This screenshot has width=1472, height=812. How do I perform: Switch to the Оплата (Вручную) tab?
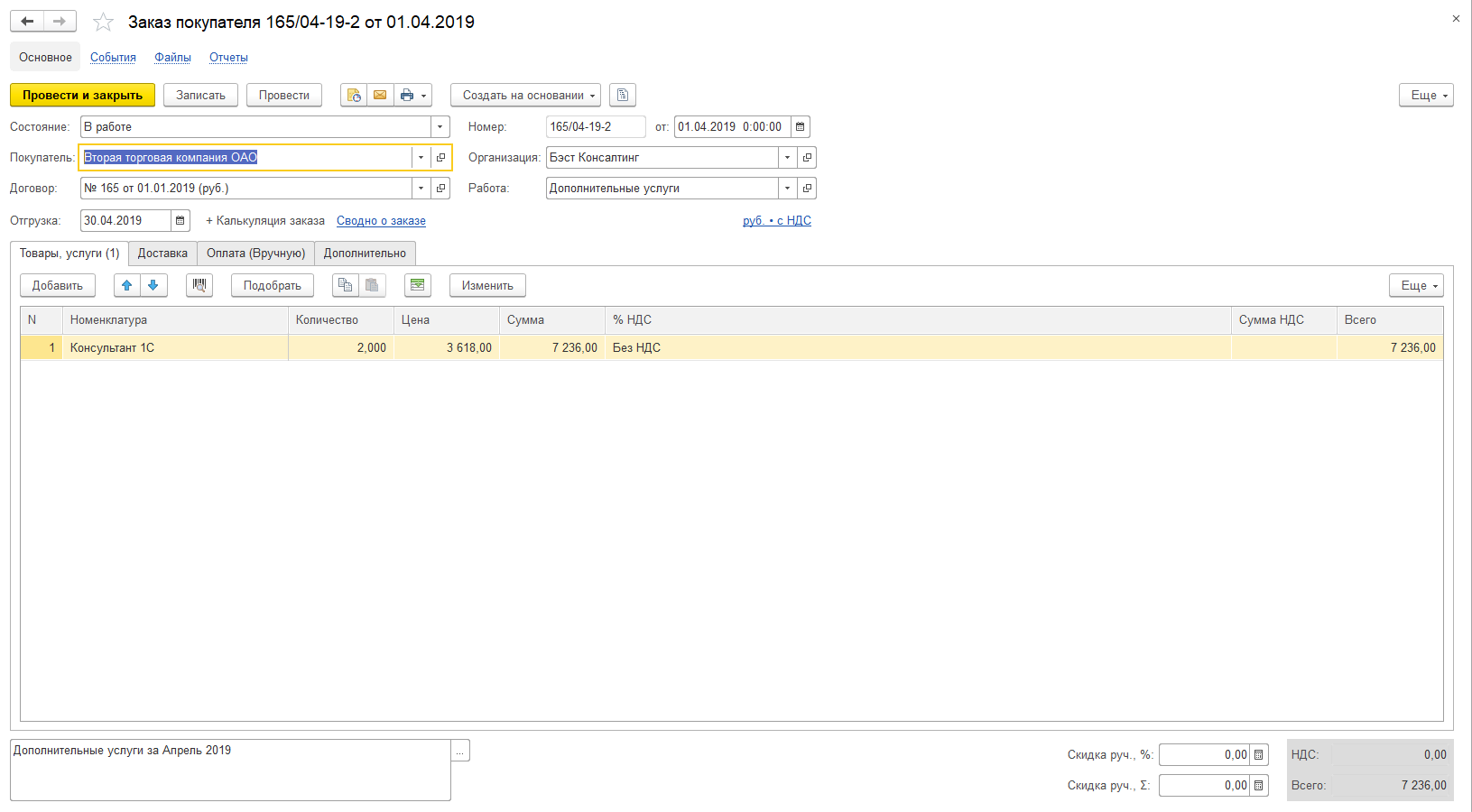256,254
